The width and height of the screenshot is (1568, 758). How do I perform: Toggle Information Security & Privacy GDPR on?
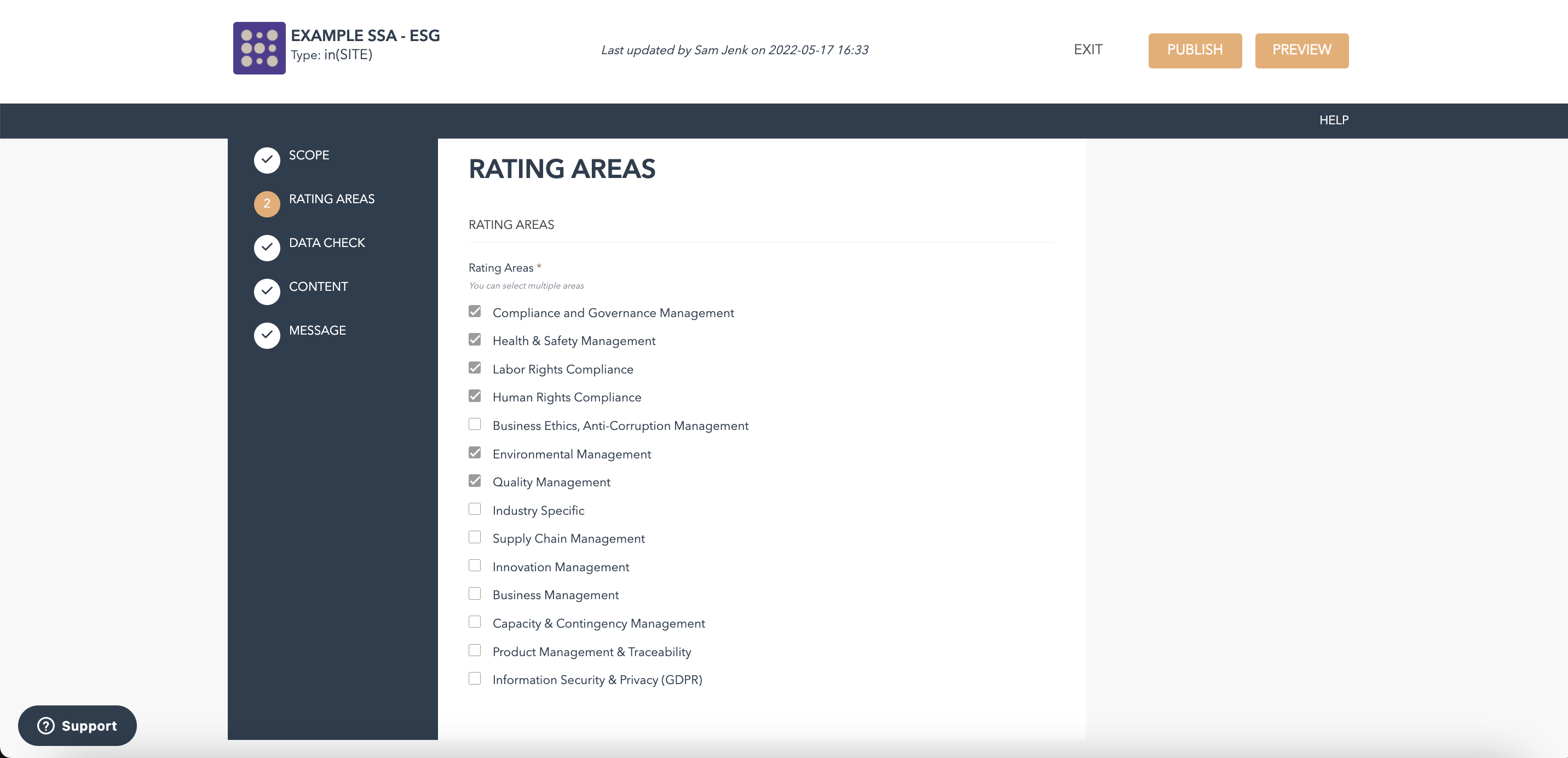click(475, 679)
